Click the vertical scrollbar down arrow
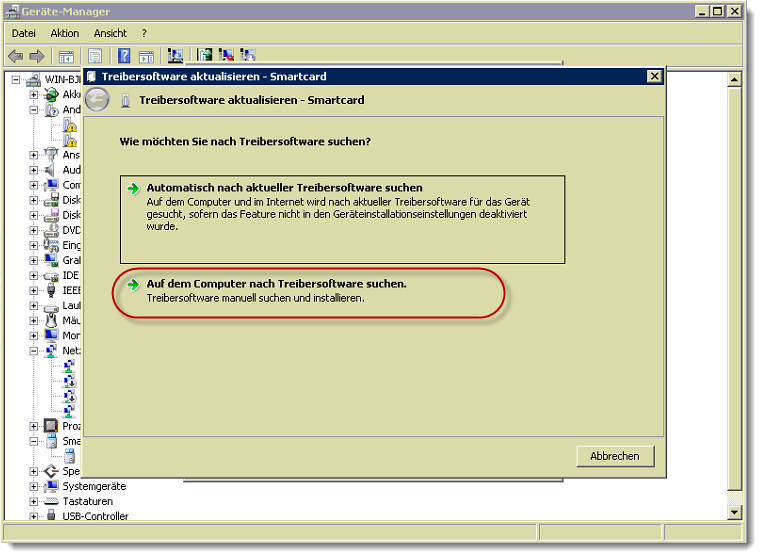Screen dimensions: 762x558 736,511
